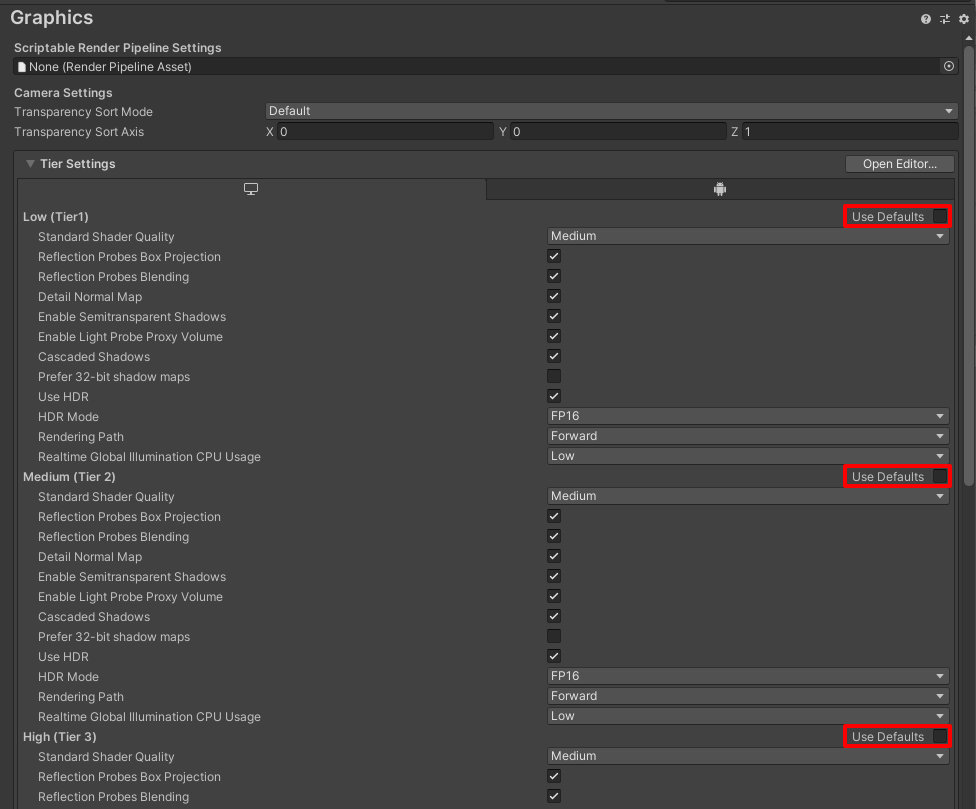The height and width of the screenshot is (809, 976).
Task: Enable Use Defaults for High (Tier 3)
Action: (940, 736)
